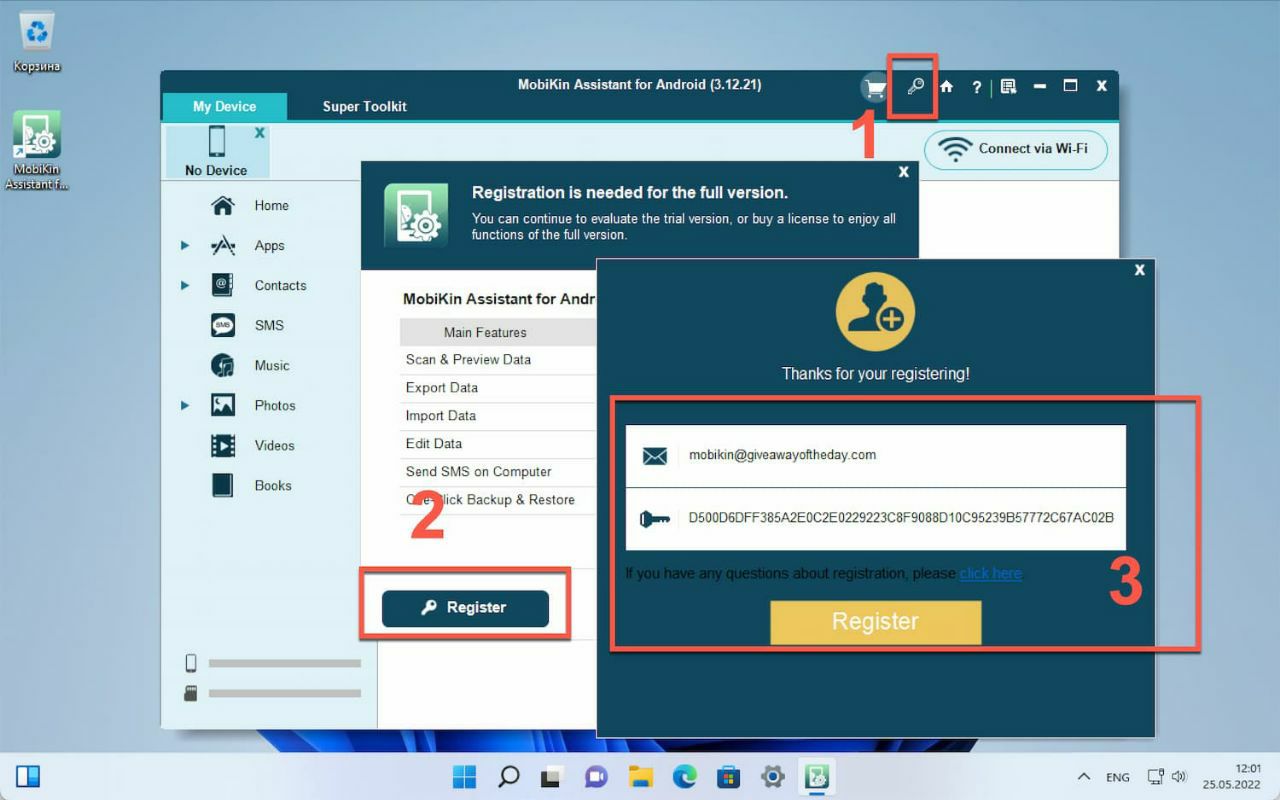1280x800 pixels.
Task: Show hidden system tray icons chevron
Action: pos(1083,777)
